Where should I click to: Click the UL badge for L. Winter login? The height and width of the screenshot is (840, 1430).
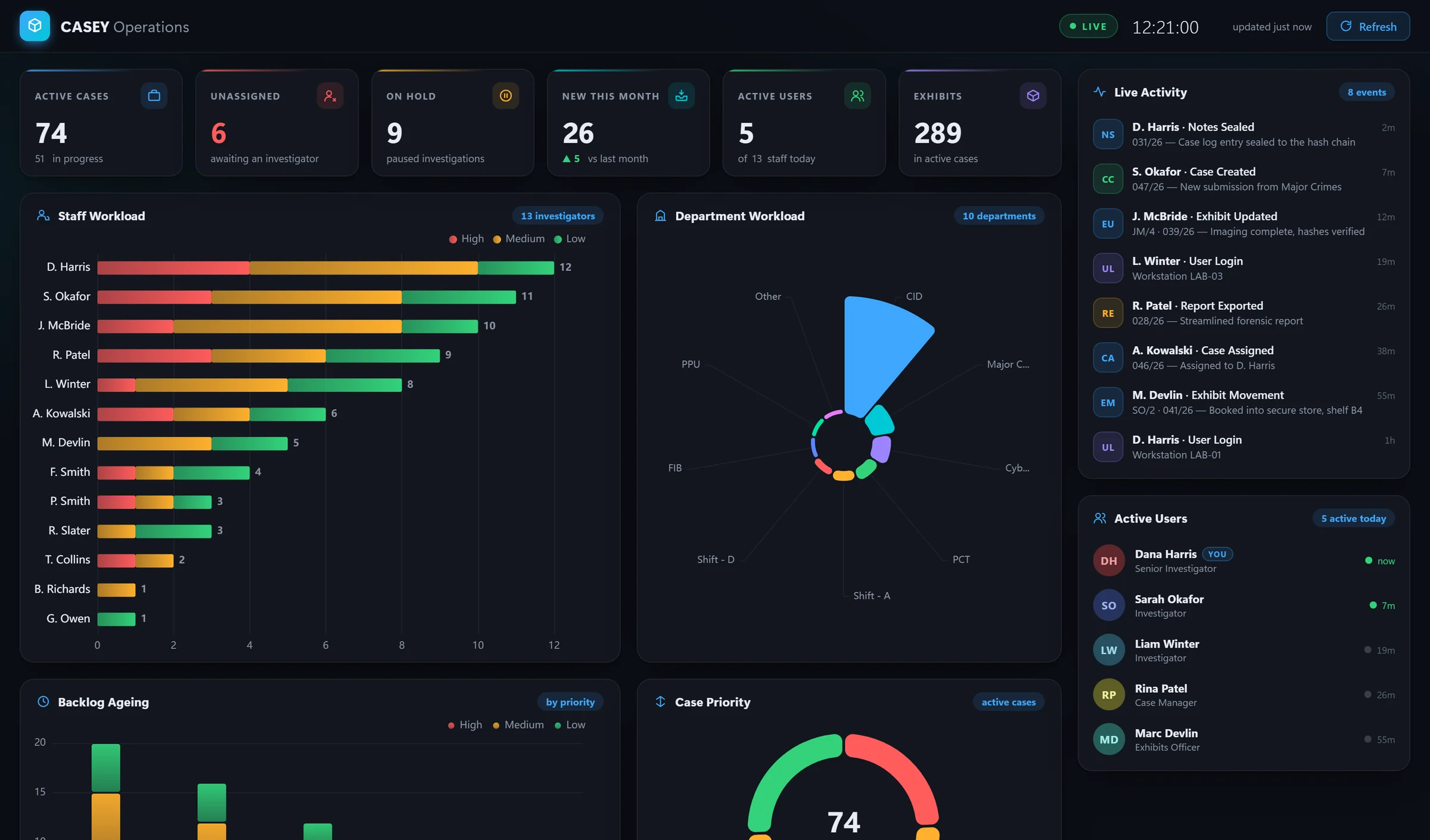1108,269
